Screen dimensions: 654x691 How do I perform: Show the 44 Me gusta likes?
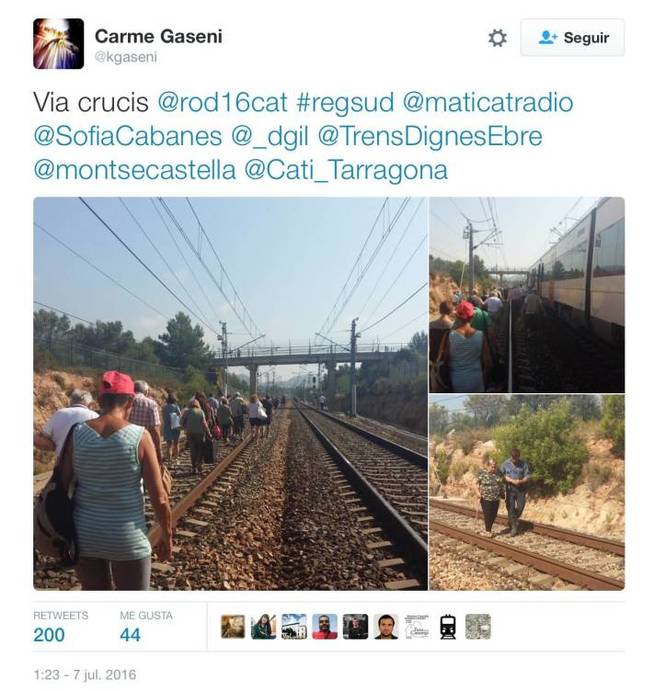coord(146,627)
